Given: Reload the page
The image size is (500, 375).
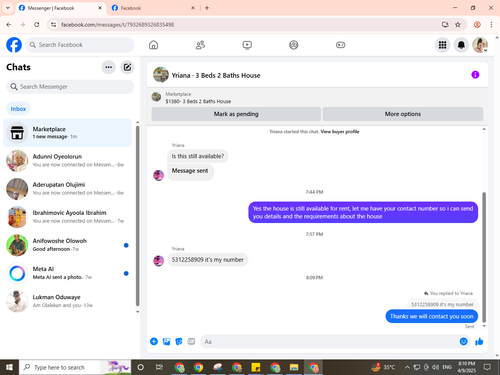Looking at the screenshot, I should [x=37, y=24].
